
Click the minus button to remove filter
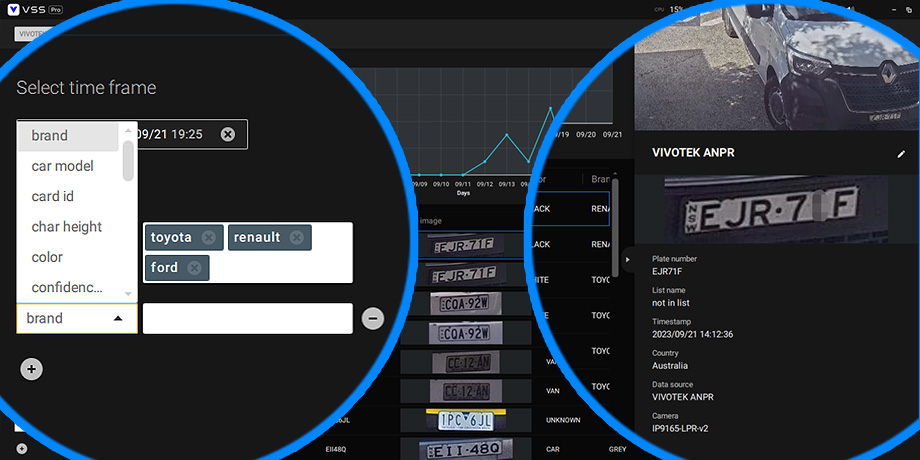tap(372, 318)
